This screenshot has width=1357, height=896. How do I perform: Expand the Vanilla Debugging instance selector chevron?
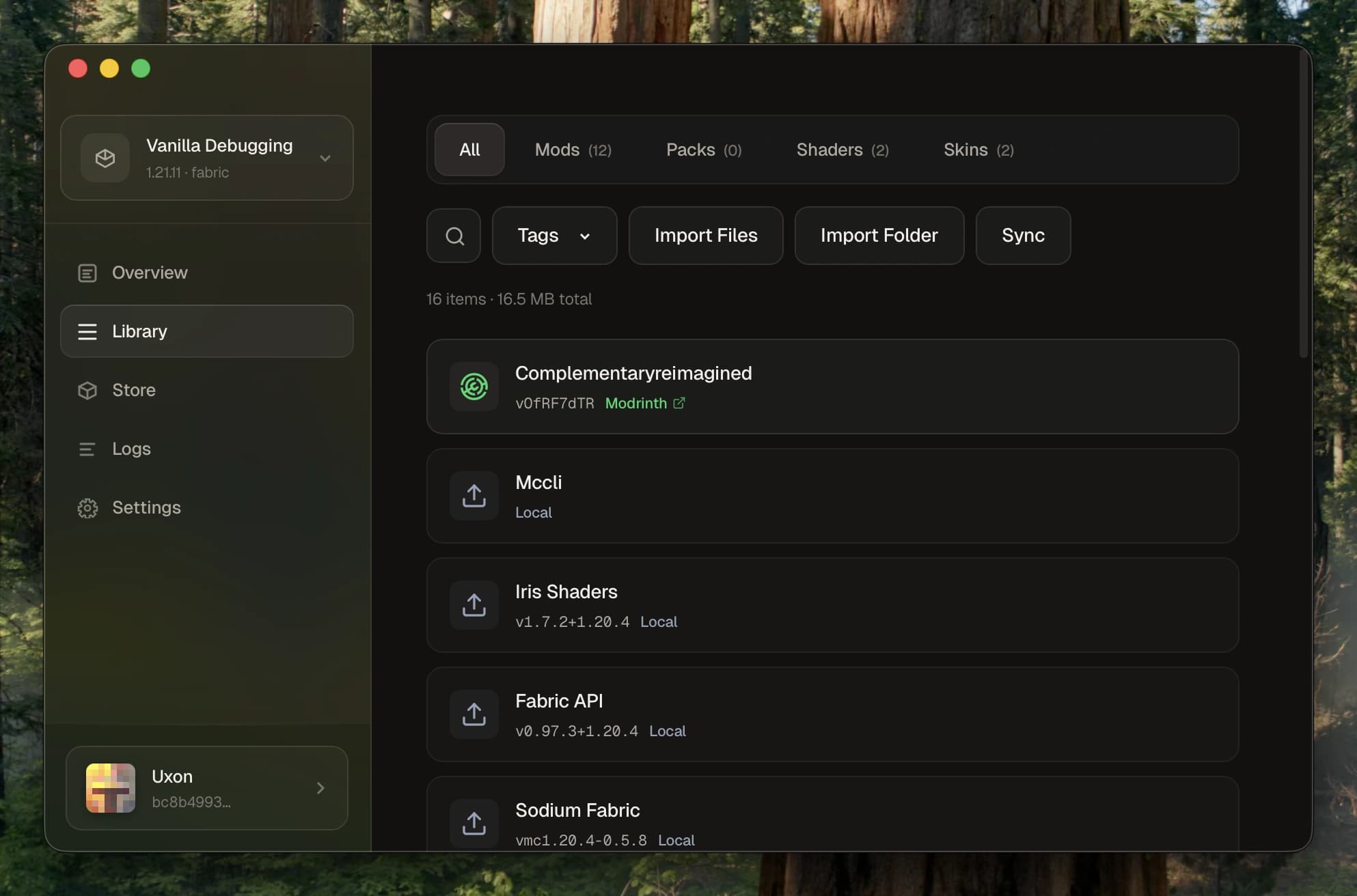click(325, 158)
